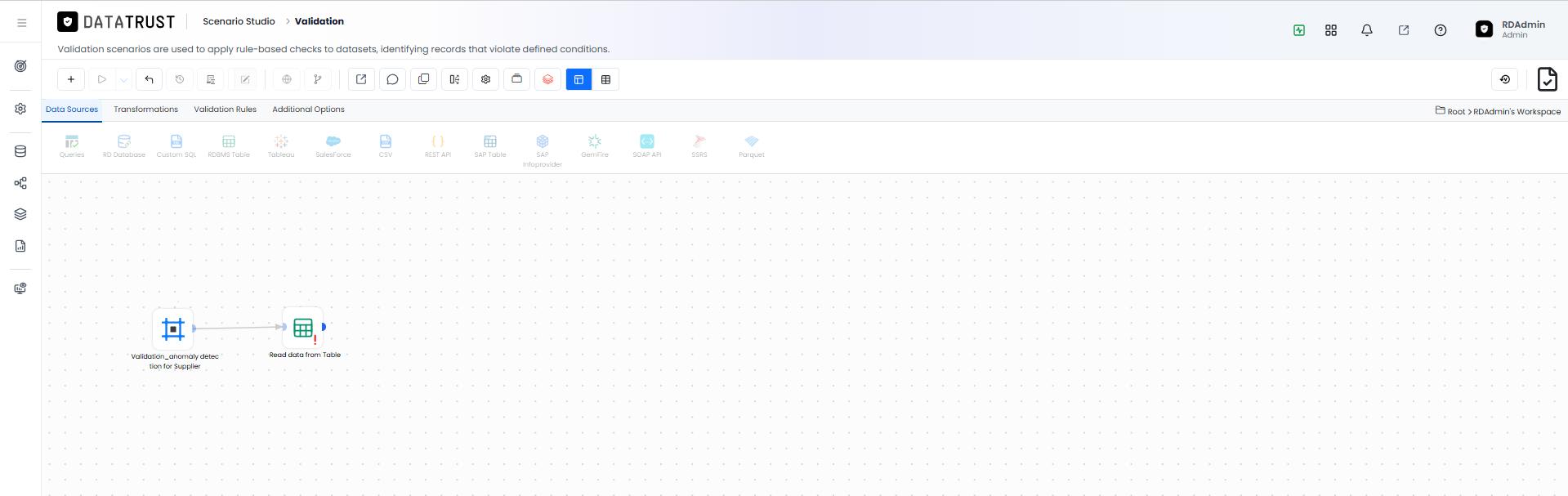The height and width of the screenshot is (496, 1568).
Task: Open the connected nodes icon in left sidebar
Action: (20, 183)
